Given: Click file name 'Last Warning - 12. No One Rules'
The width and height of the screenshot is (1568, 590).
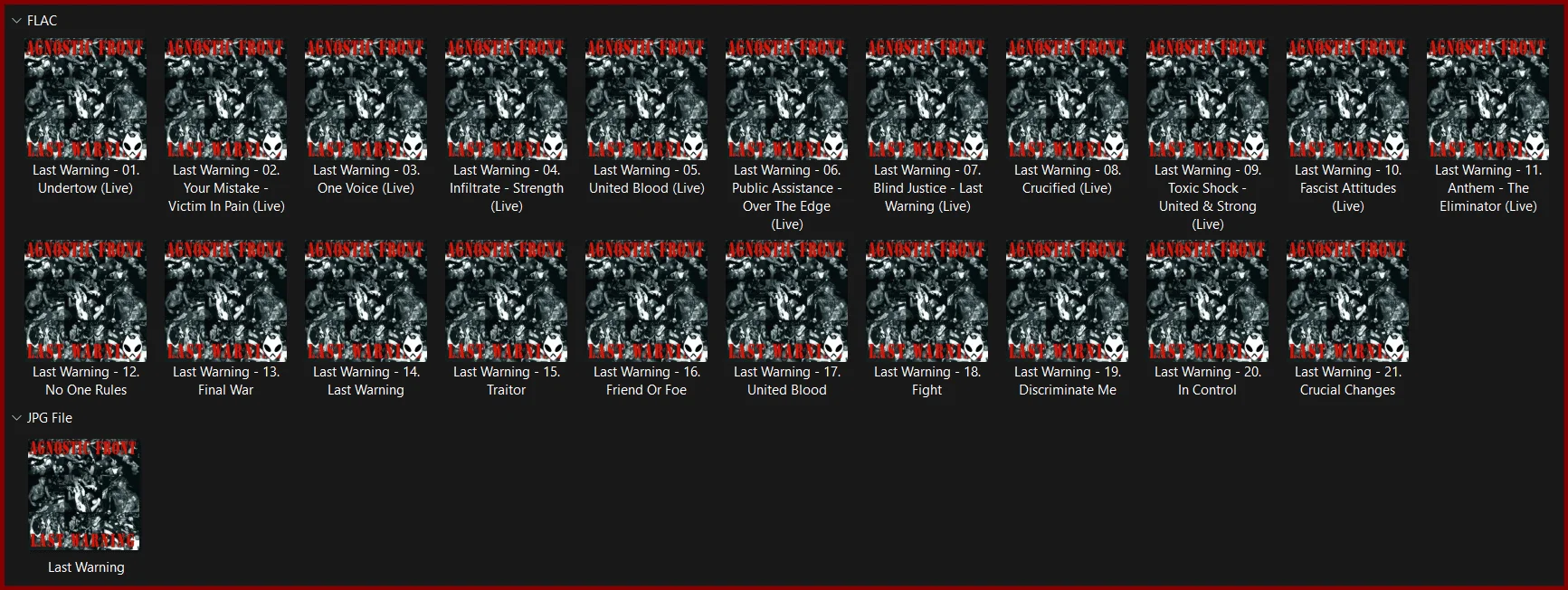Looking at the screenshot, I should coord(86,381).
